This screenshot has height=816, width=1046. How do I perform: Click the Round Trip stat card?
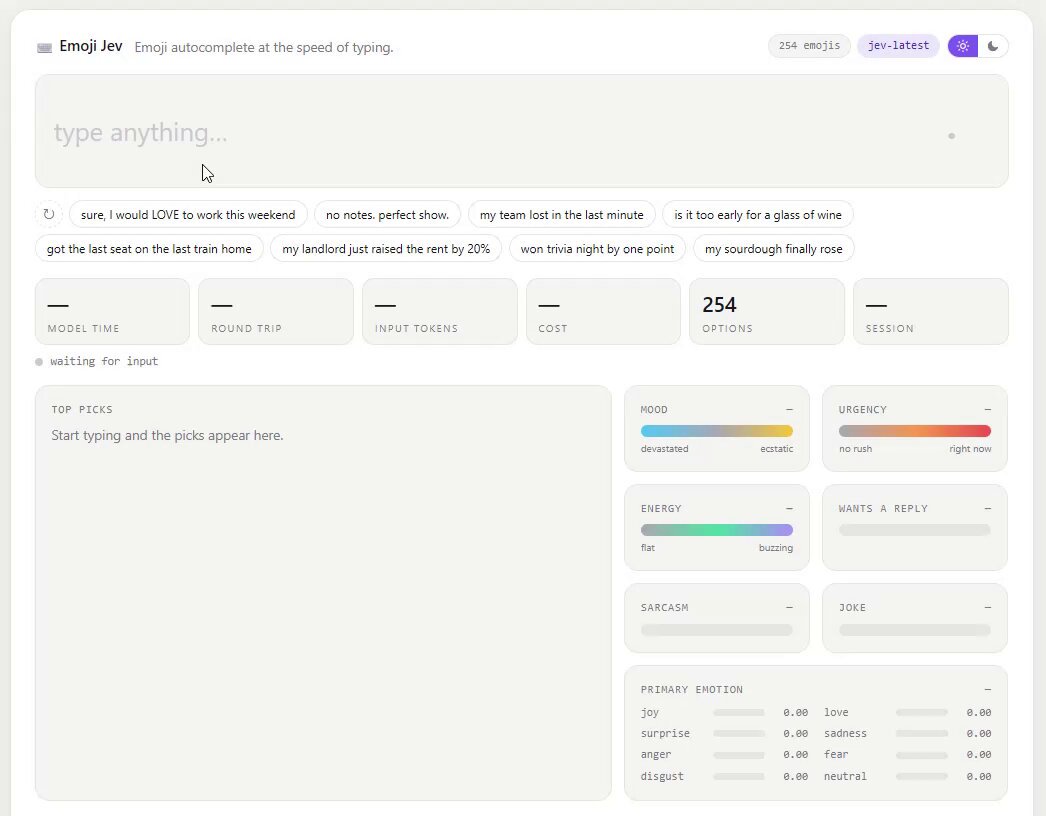(x=276, y=312)
